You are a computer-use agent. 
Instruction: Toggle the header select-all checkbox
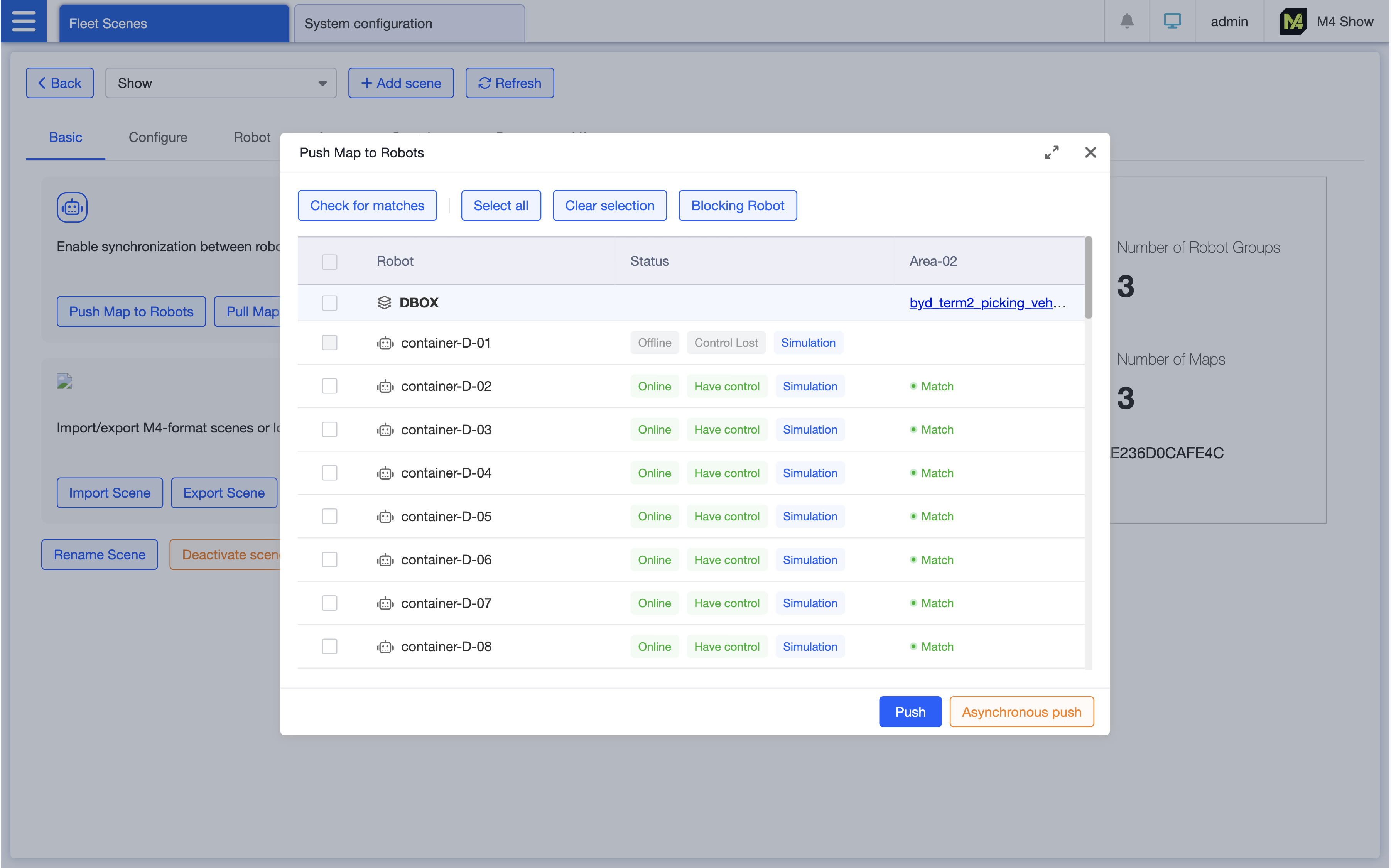(x=329, y=262)
